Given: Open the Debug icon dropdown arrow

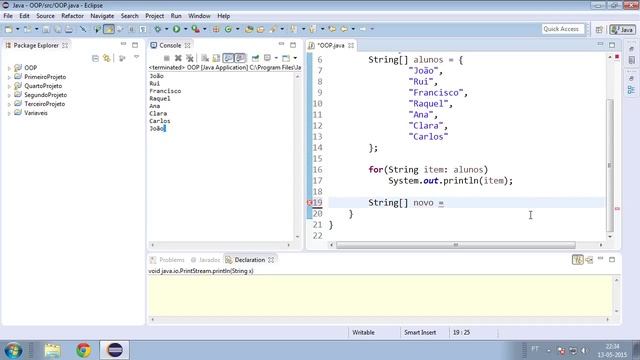Looking at the screenshot, I should [x=166, y=29].
